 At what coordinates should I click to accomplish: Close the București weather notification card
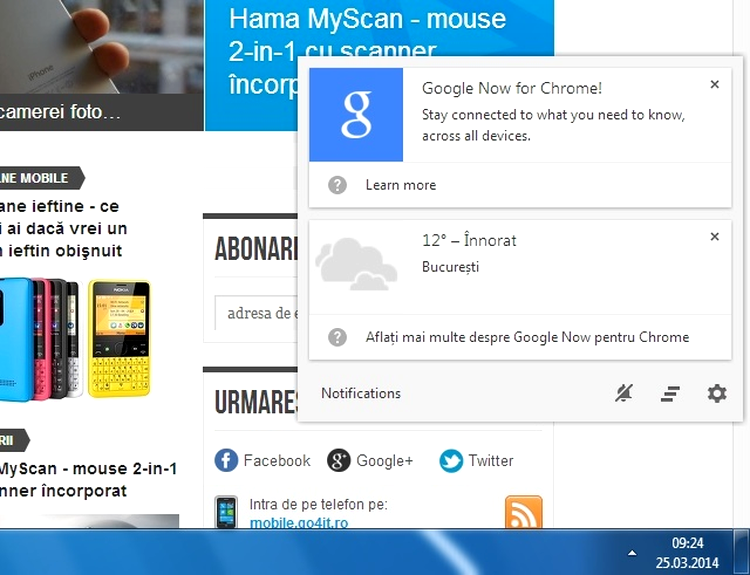coord(715,237)
